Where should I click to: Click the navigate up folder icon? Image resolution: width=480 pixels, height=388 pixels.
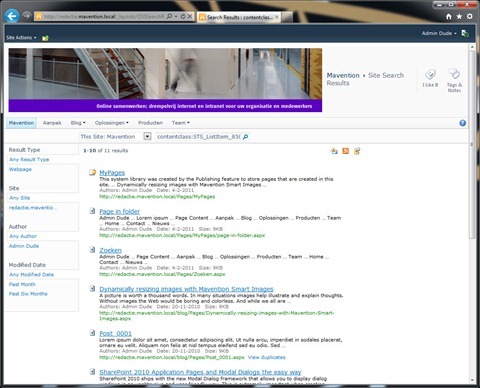pos(45,38)
